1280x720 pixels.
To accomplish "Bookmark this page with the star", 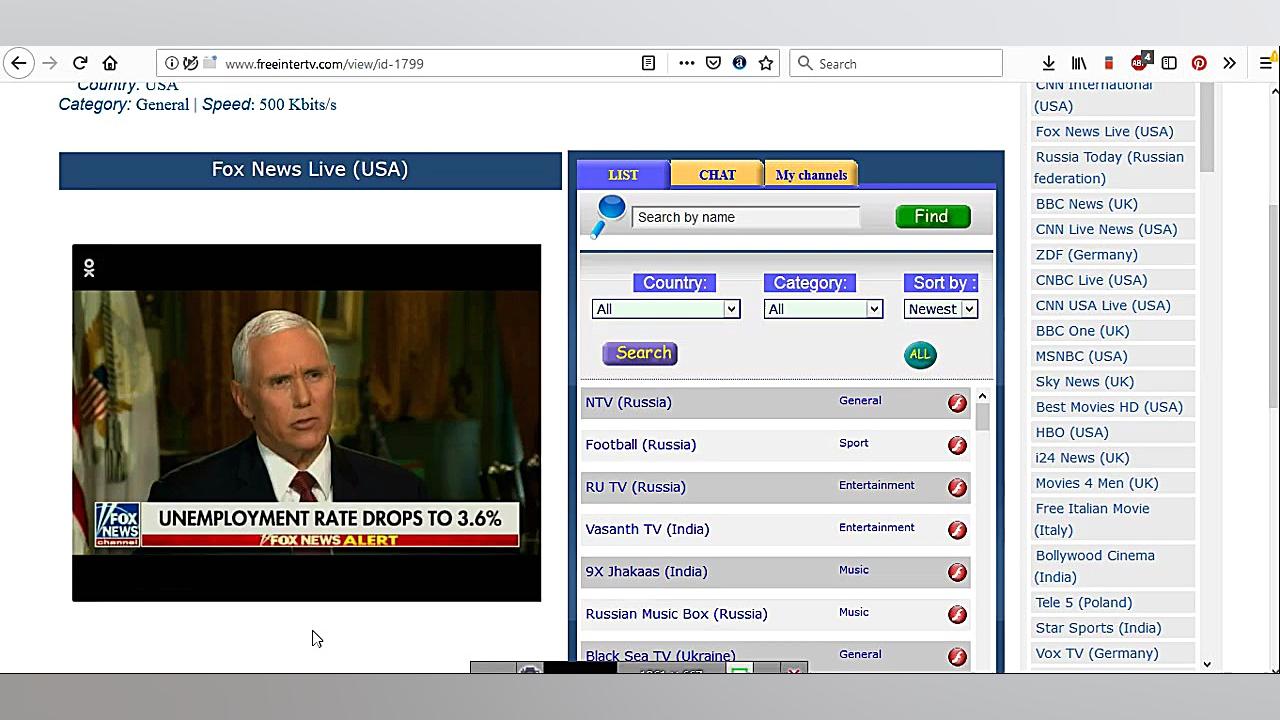I will point(766,63).
